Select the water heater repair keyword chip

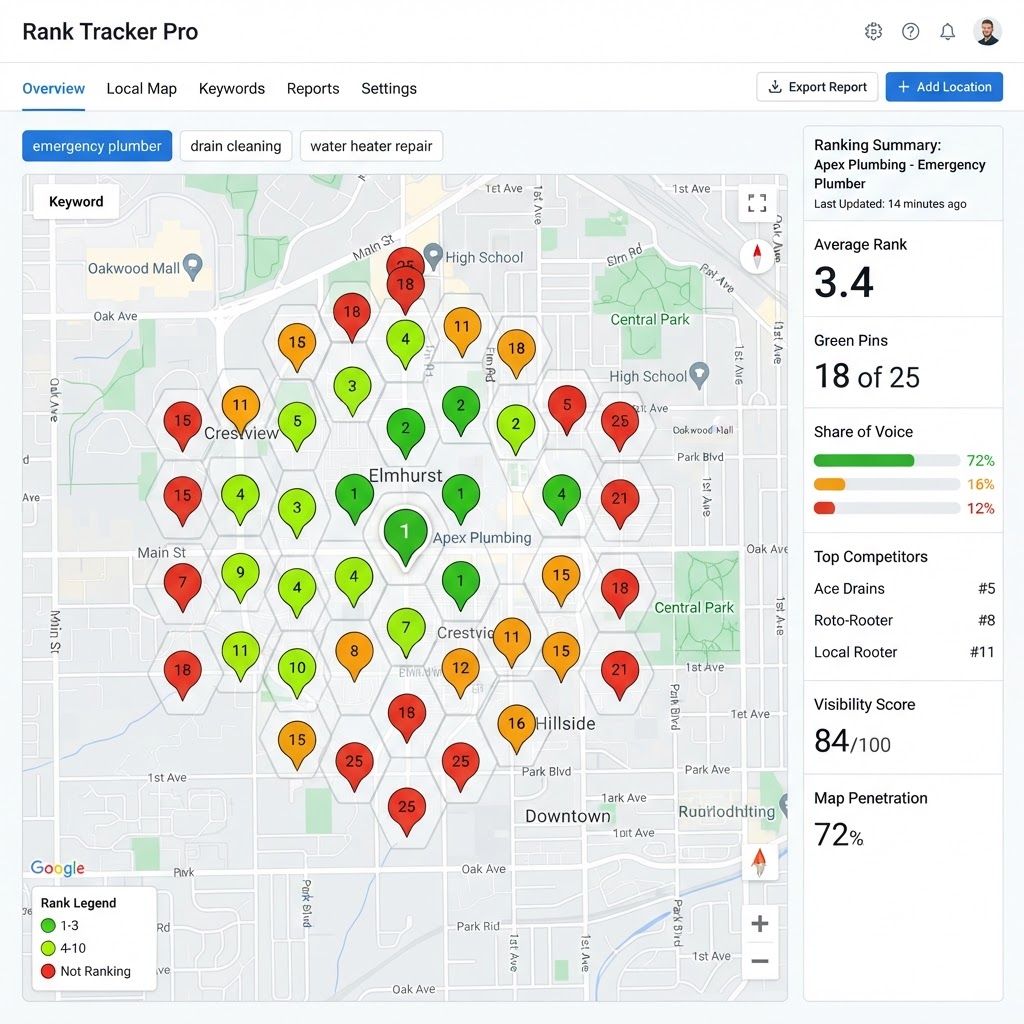pos(371,146)
